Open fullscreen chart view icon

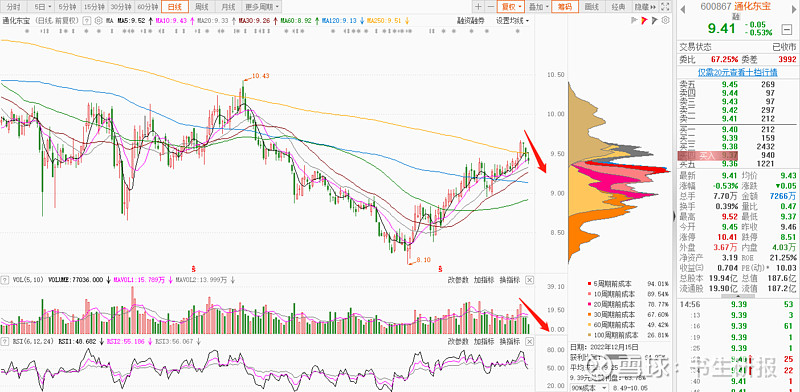point(665,7)
